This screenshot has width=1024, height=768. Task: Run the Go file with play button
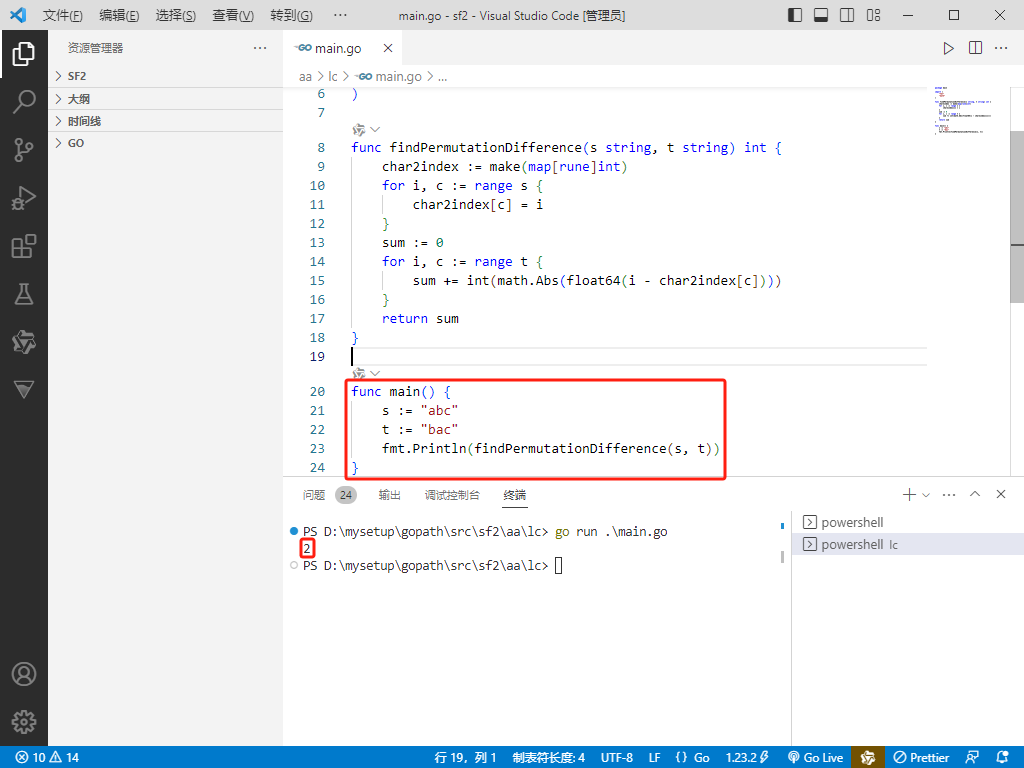coord(948,48)
